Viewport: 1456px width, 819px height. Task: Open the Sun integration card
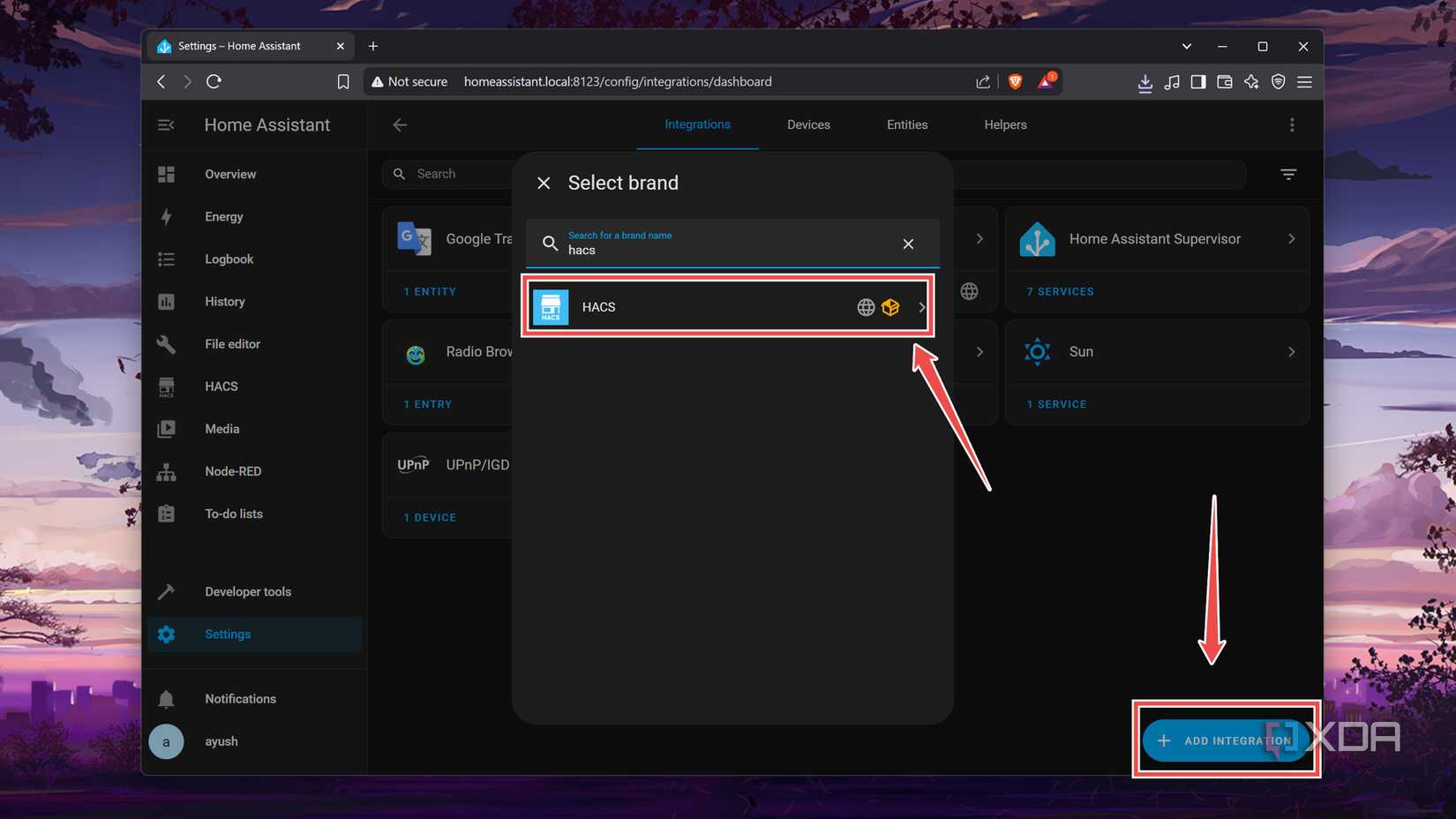click(1157, 351)
